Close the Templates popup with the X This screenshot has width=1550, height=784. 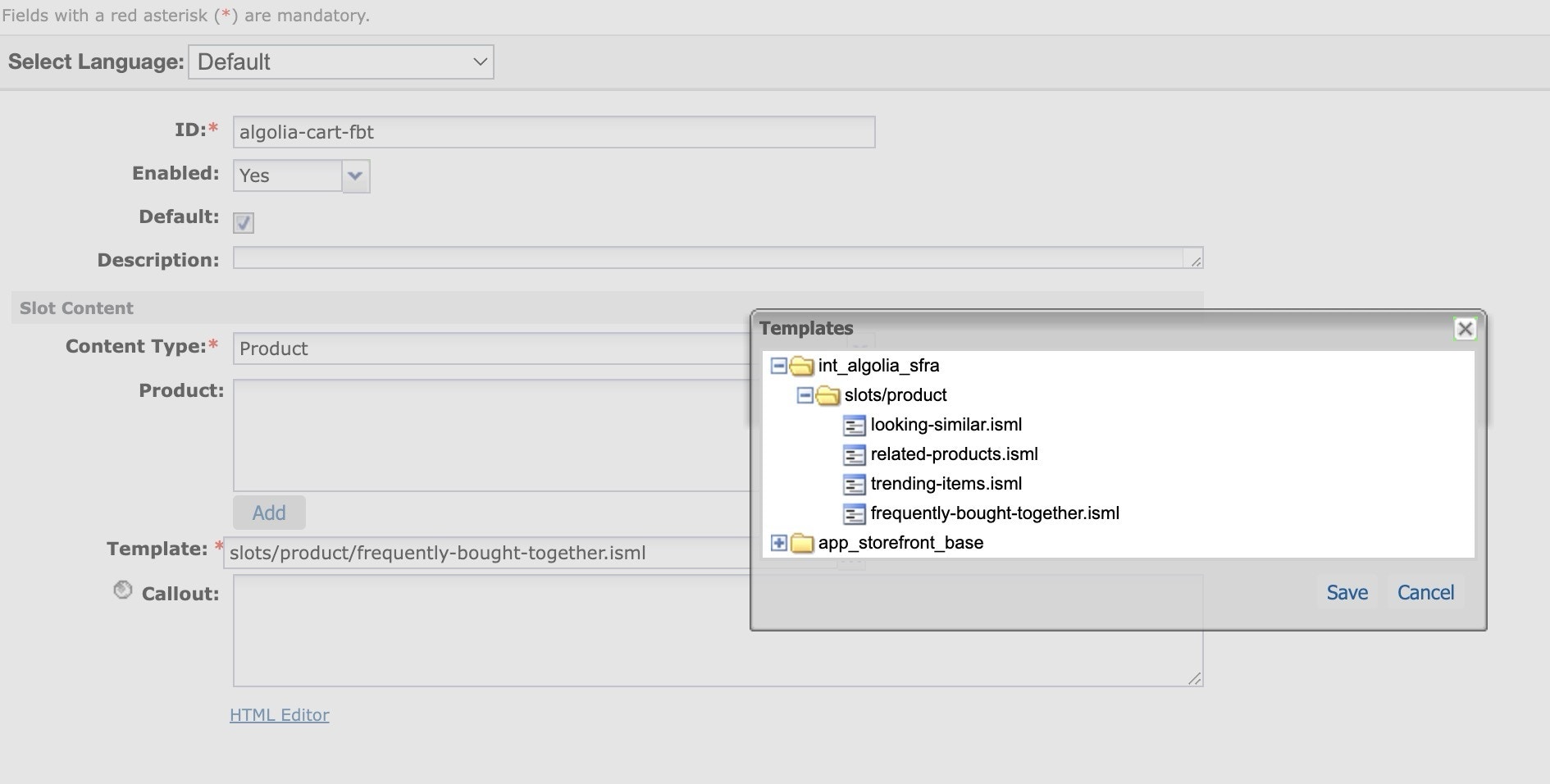pyautogui.click(x=1466, y=328)
